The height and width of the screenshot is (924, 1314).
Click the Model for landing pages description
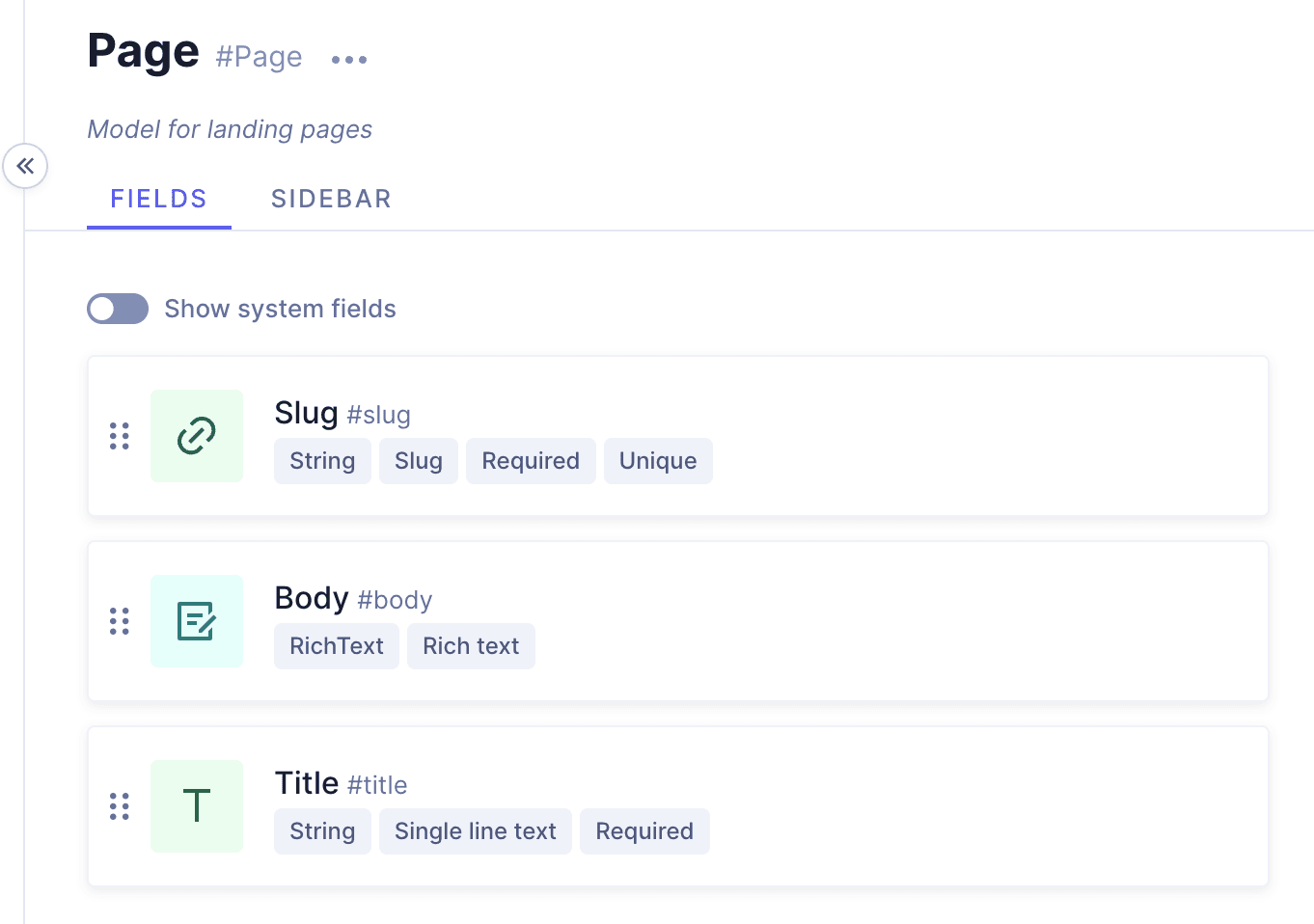pyautogui.click(x=230, y=129)
